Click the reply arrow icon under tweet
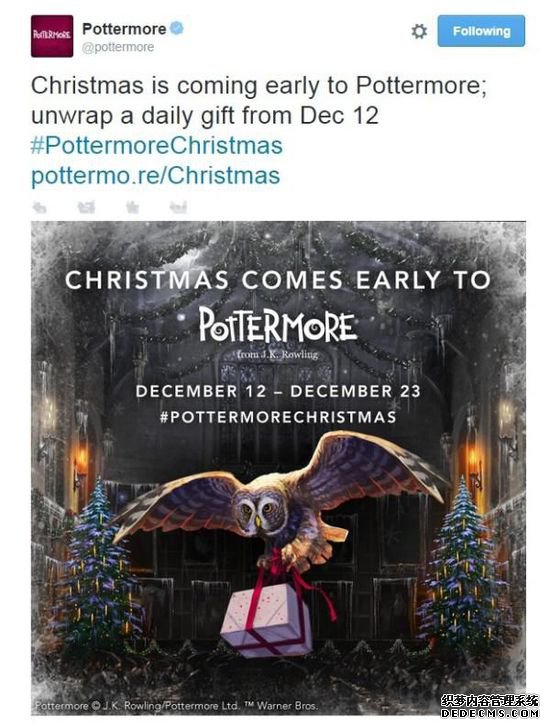Image resolution: width=550 pixels, height=728 pixels. pyautogui.click(x=40, y=207)
